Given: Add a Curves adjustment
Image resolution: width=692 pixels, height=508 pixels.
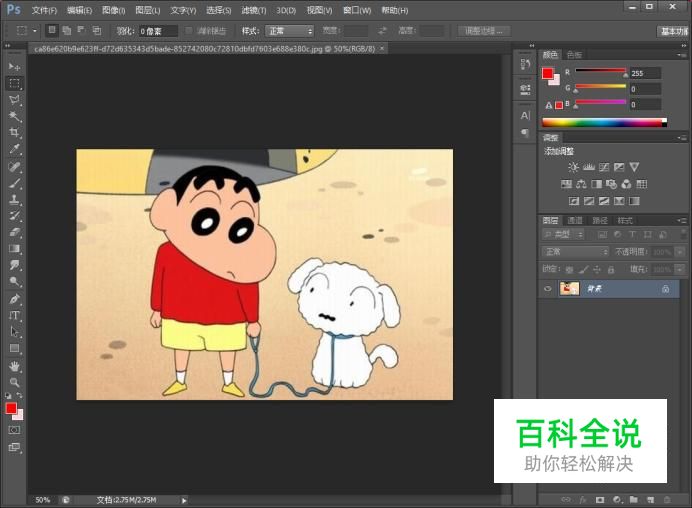Looking at the screenshot, I should click(604, 167).
